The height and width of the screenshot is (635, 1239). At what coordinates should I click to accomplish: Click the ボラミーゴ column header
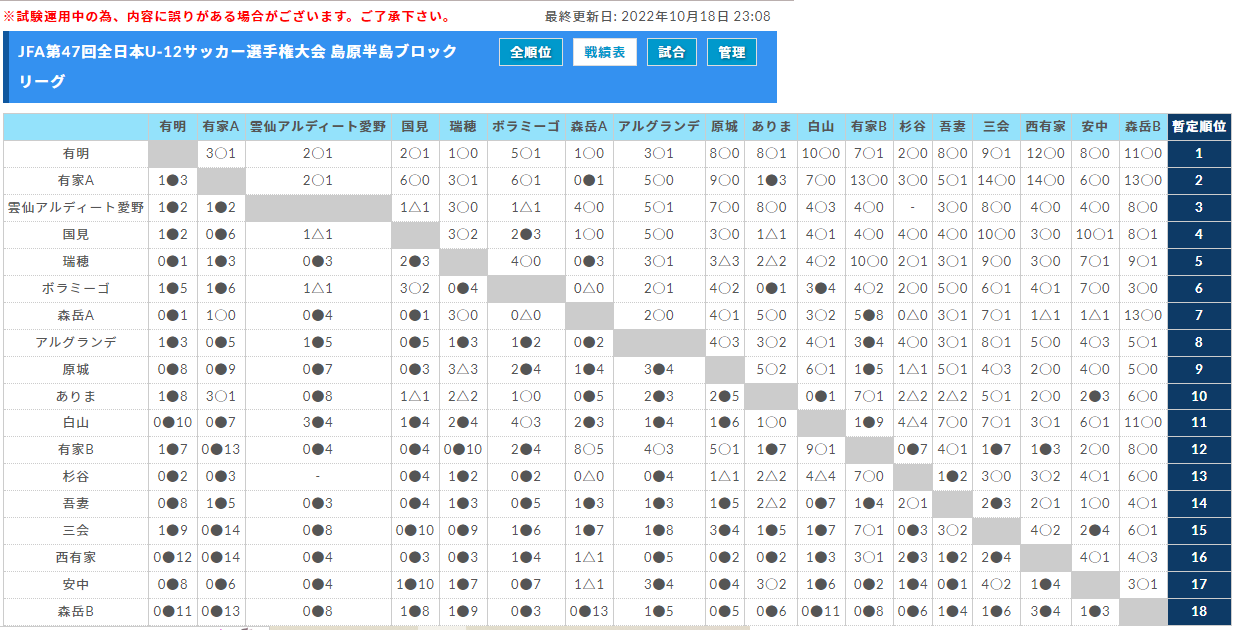[x=525, y=127]
